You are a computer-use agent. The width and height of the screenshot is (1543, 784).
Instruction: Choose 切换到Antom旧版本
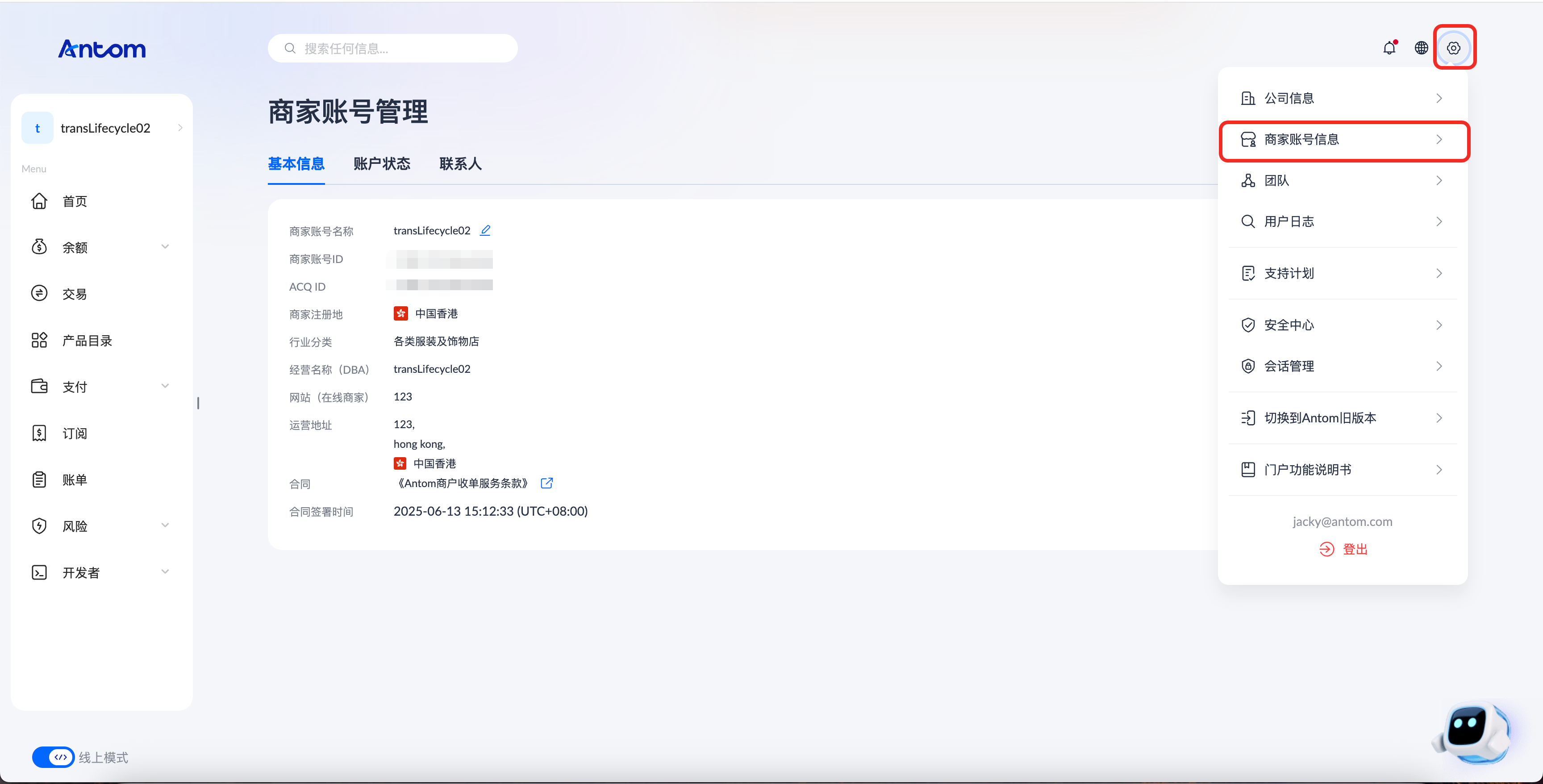[x=1343, y=418]
